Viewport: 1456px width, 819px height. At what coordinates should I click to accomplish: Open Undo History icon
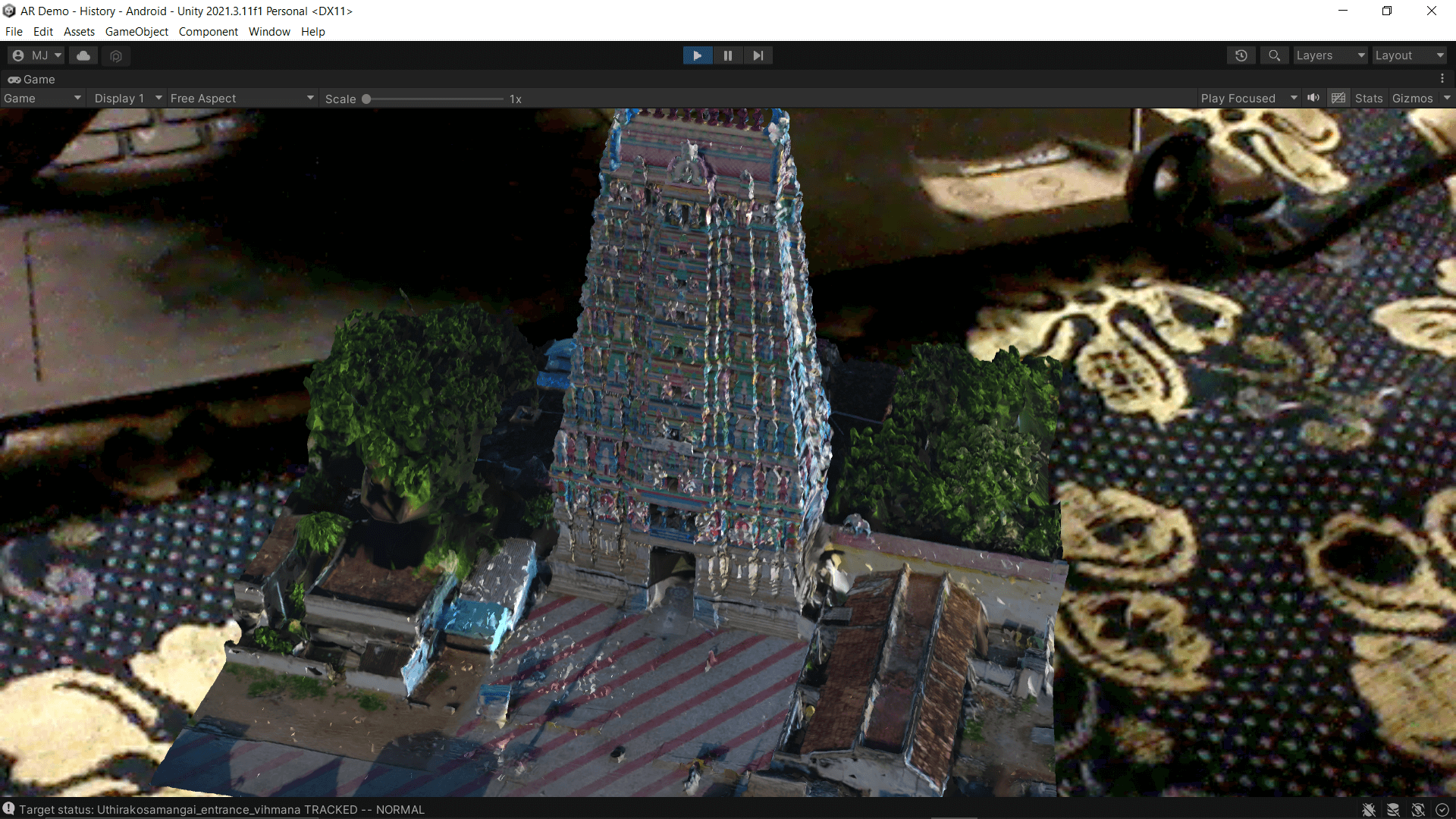point(1241,55)
